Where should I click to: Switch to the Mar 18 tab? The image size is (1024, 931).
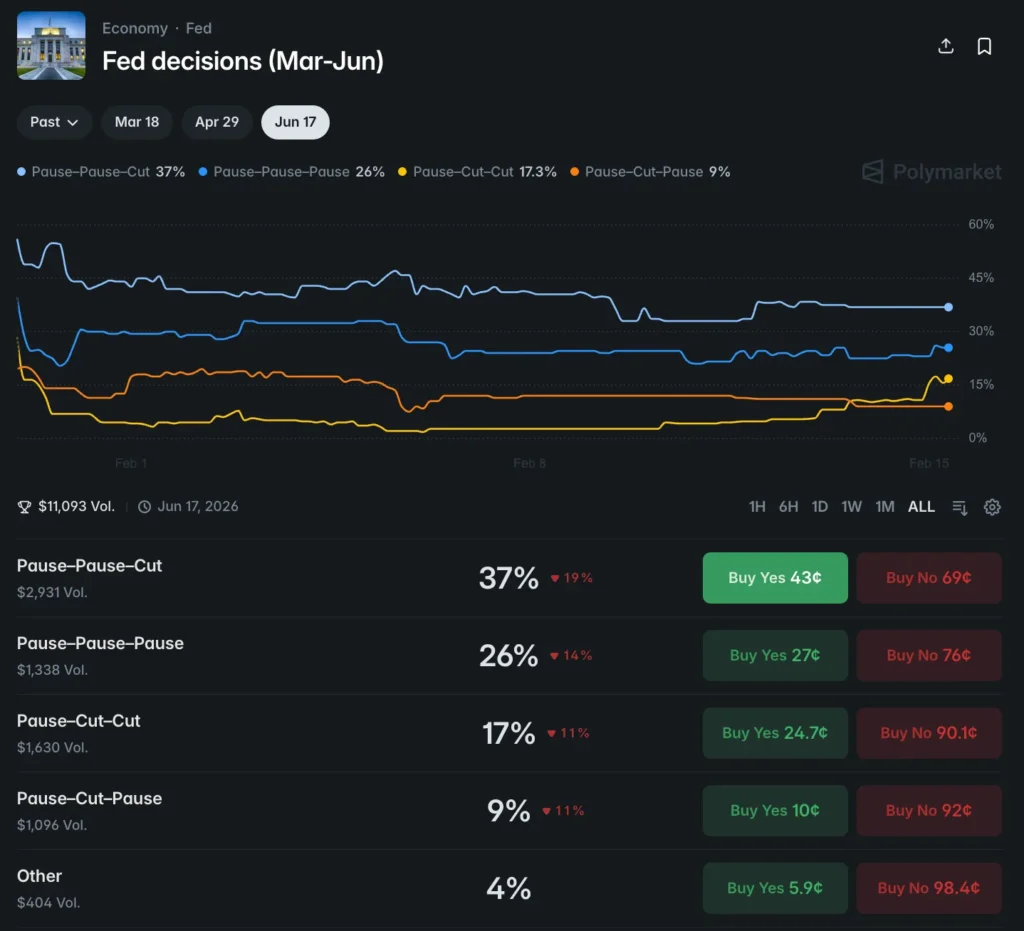[x=137, y=122]
